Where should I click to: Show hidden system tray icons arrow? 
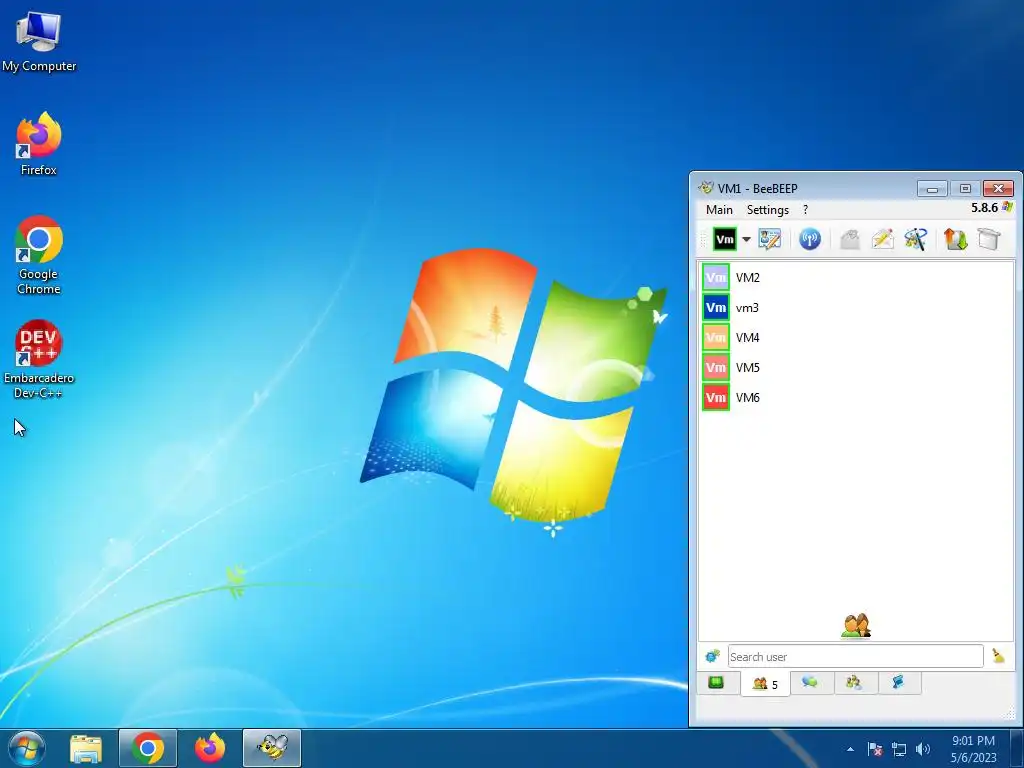click(850, 749)
